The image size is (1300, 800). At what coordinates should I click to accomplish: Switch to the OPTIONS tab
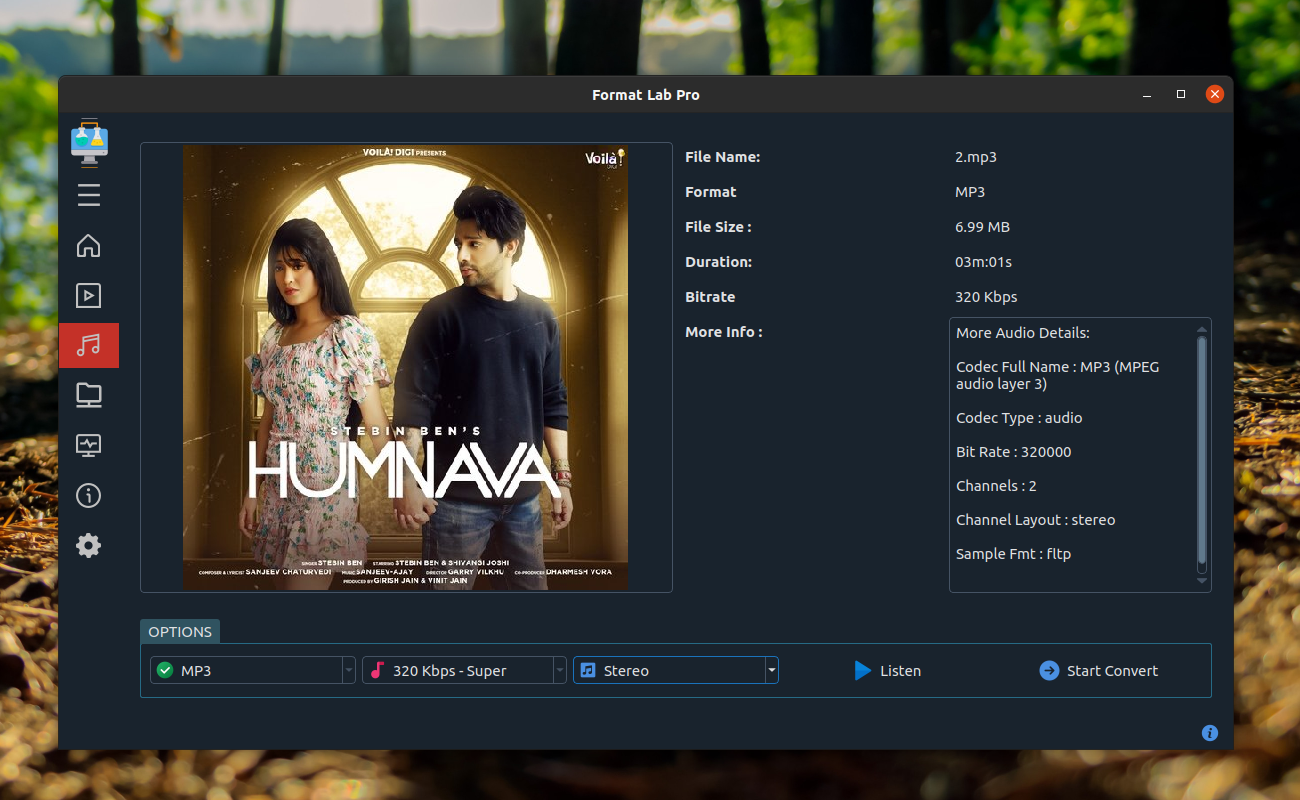coord(180,631)
